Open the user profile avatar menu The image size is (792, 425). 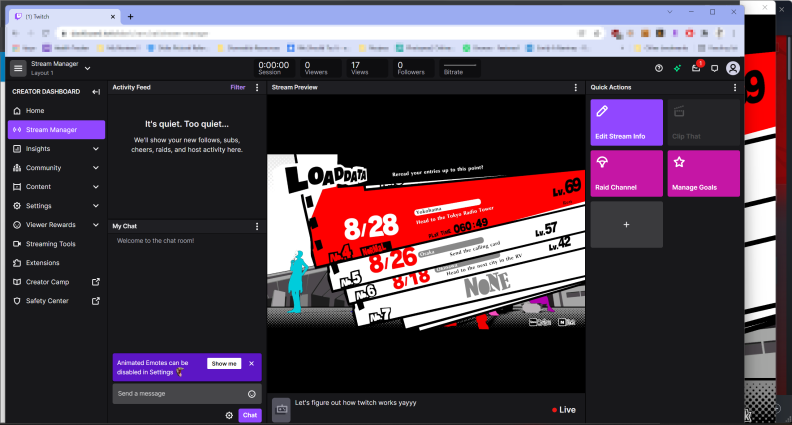[x=732, y=68]
